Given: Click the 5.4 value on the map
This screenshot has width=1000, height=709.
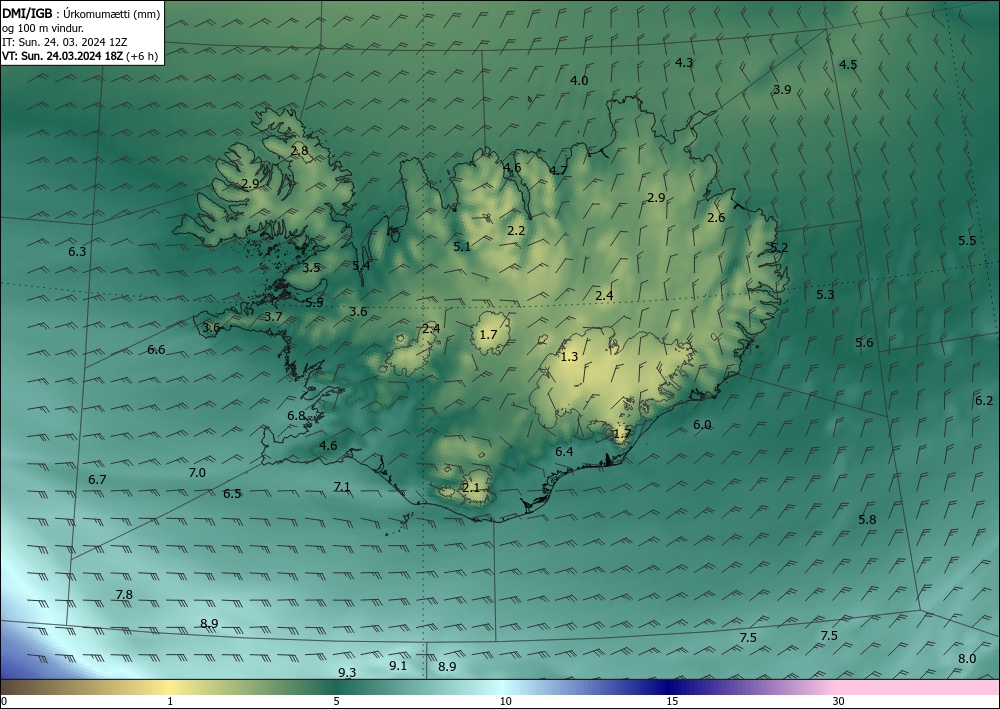Looking at the screenshot, I should pyautogui.click(x=361, y=265).
